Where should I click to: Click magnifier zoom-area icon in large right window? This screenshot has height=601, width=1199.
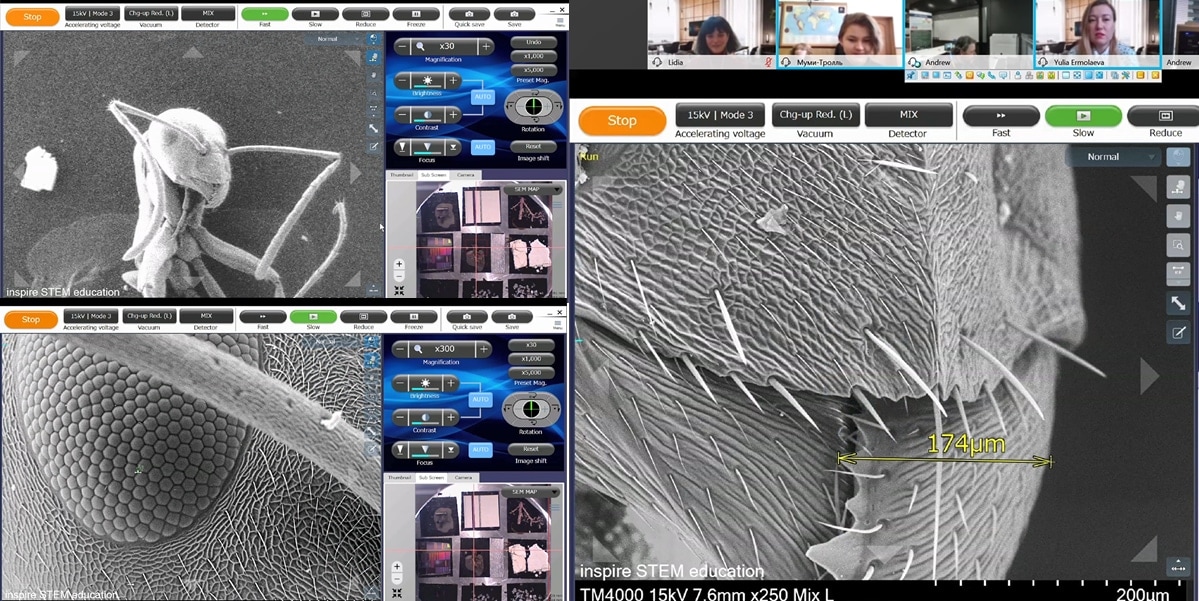coord(1177,244)
